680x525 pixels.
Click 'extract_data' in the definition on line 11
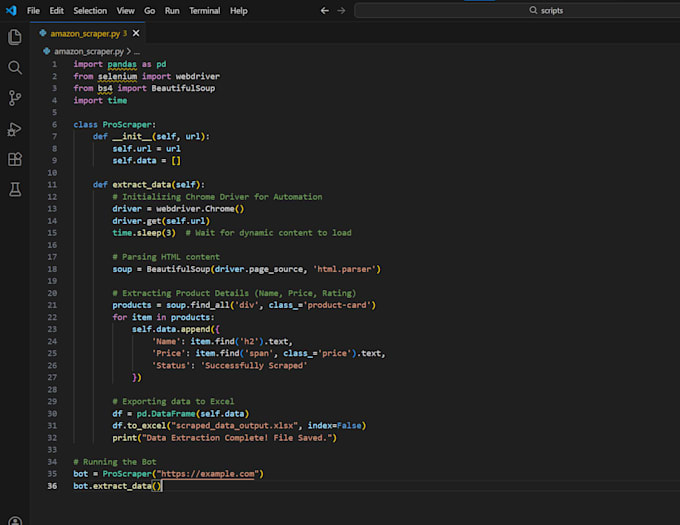coord(141,185)
